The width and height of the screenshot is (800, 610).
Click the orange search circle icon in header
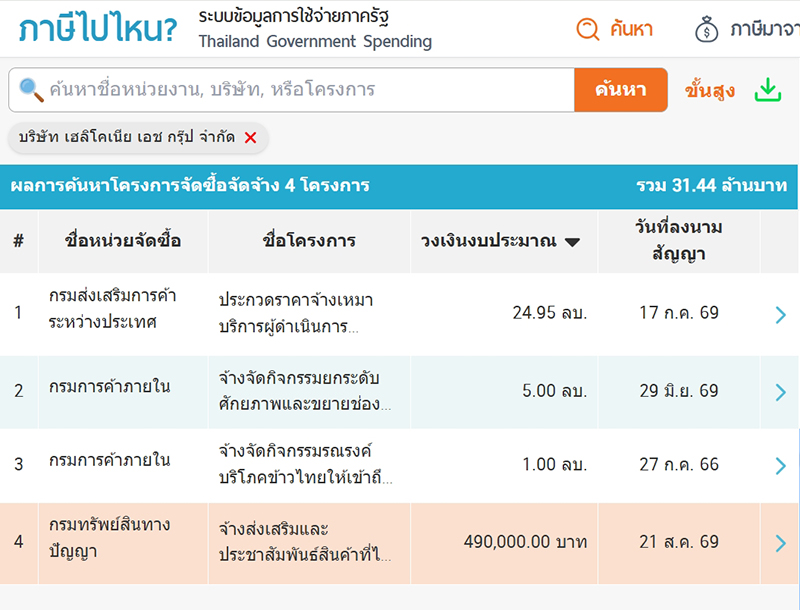click(x=588, y=29)
